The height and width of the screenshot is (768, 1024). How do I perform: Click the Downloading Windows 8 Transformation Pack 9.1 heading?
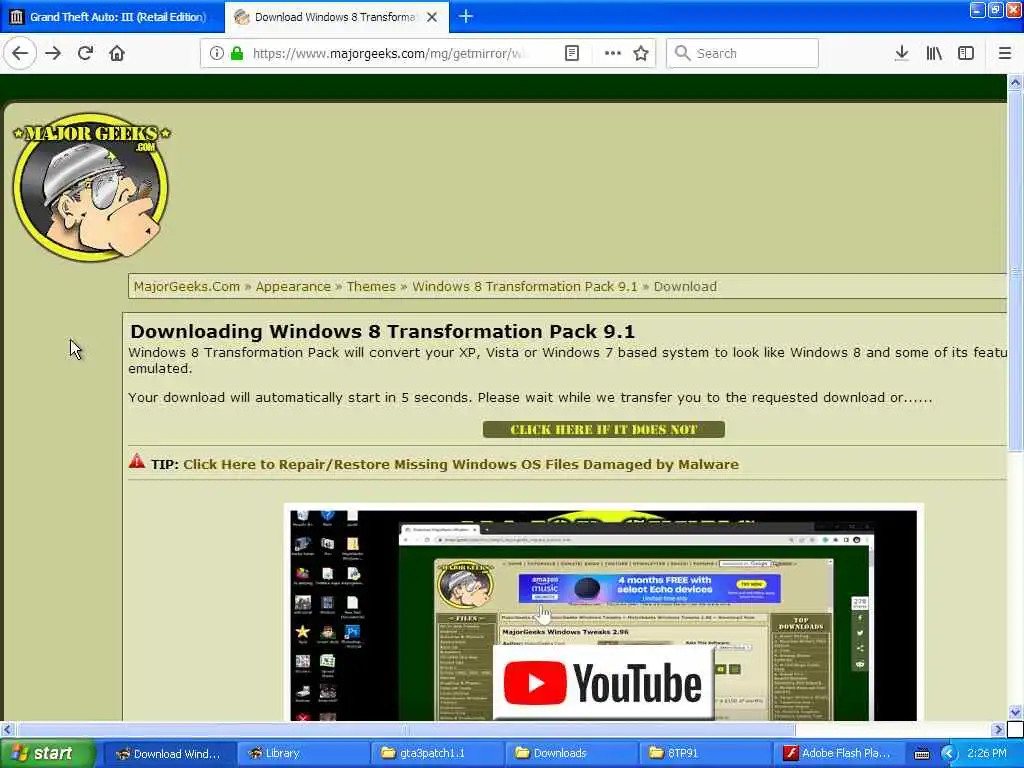pos(383,332)
